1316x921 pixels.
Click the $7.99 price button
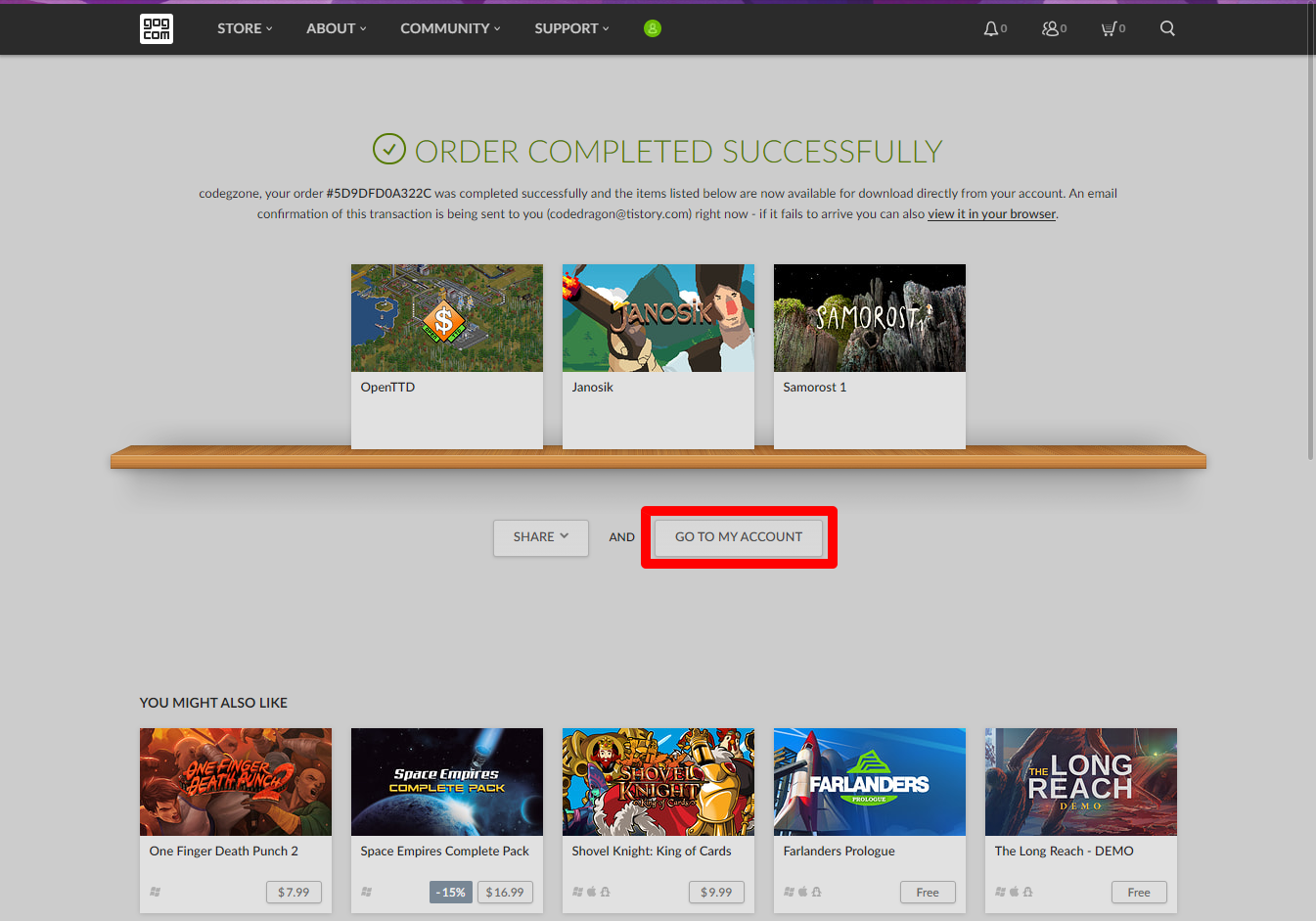pos(294,892)
